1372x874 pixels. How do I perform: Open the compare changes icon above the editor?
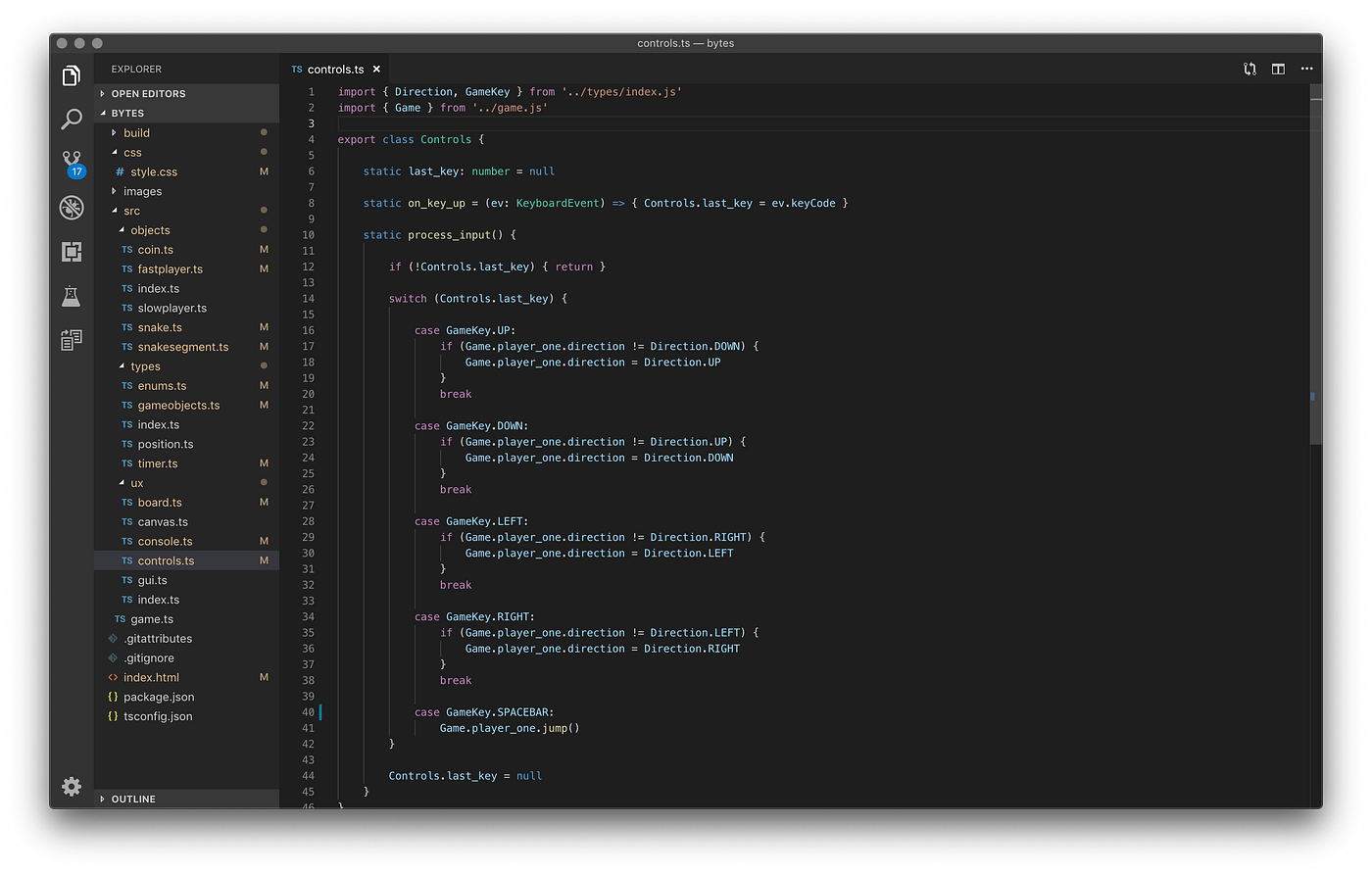click(1249, 69)
